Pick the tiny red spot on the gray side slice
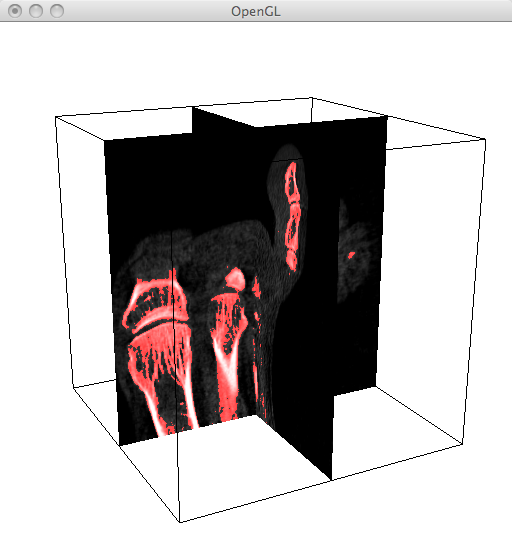Screen dimensions: 512x534 pyautogui.click(x=351, y=255)
